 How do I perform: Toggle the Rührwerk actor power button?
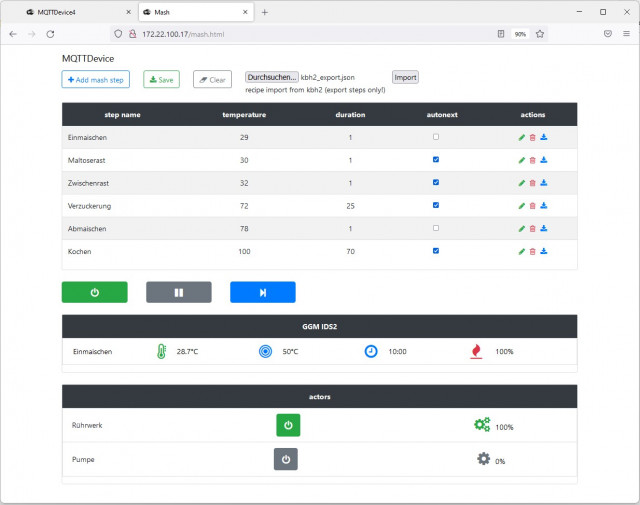tap(288, 425)
